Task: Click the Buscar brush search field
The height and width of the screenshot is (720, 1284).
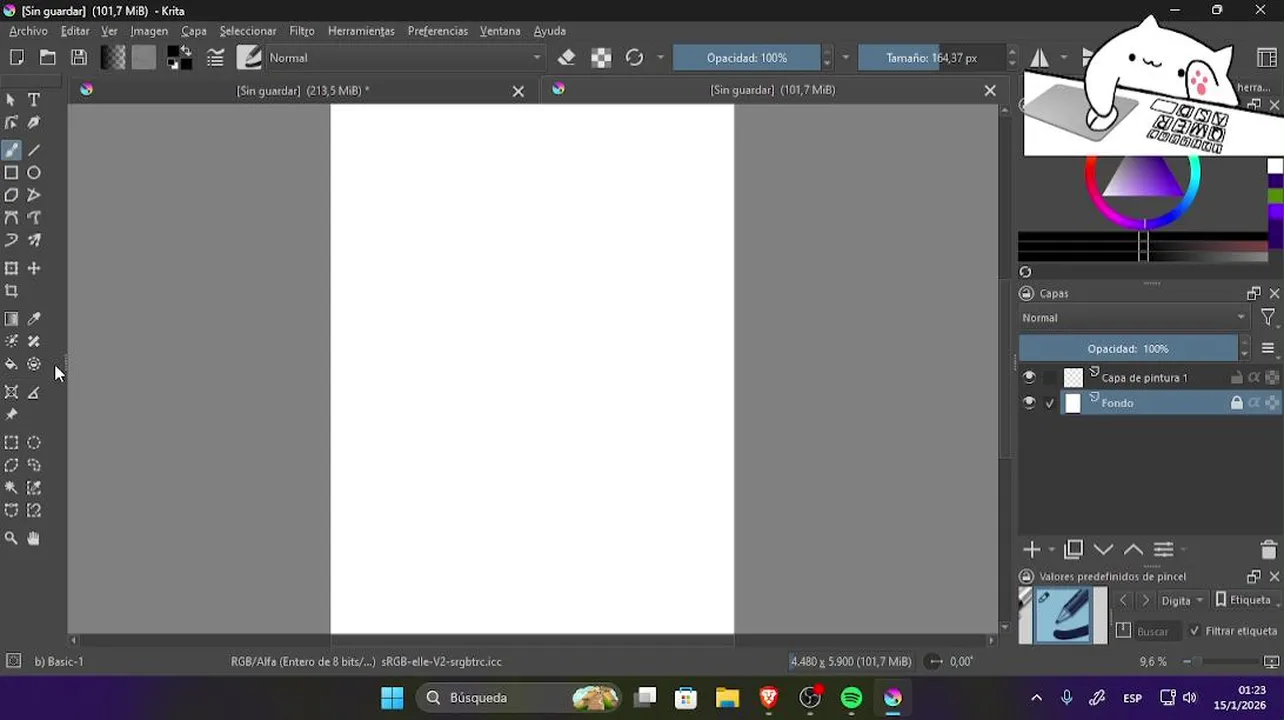Action: click(1158, 631)
